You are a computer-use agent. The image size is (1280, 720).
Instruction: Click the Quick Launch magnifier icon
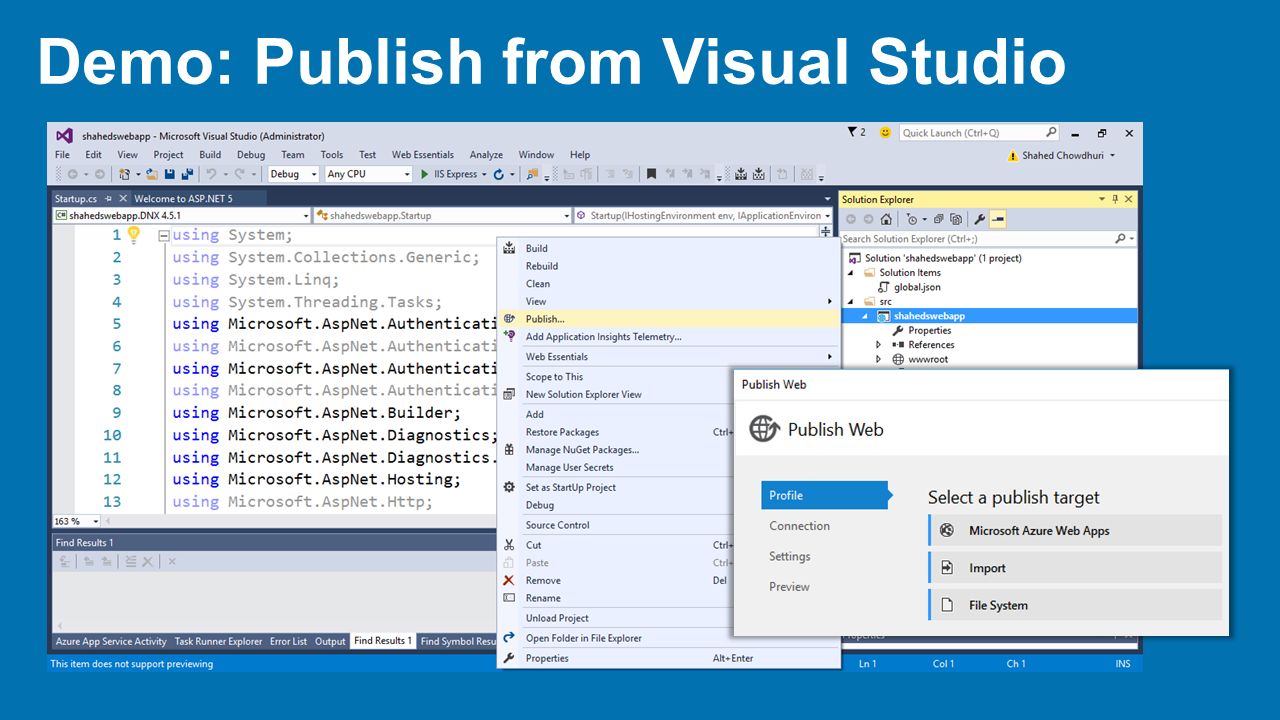[1051, 132]
